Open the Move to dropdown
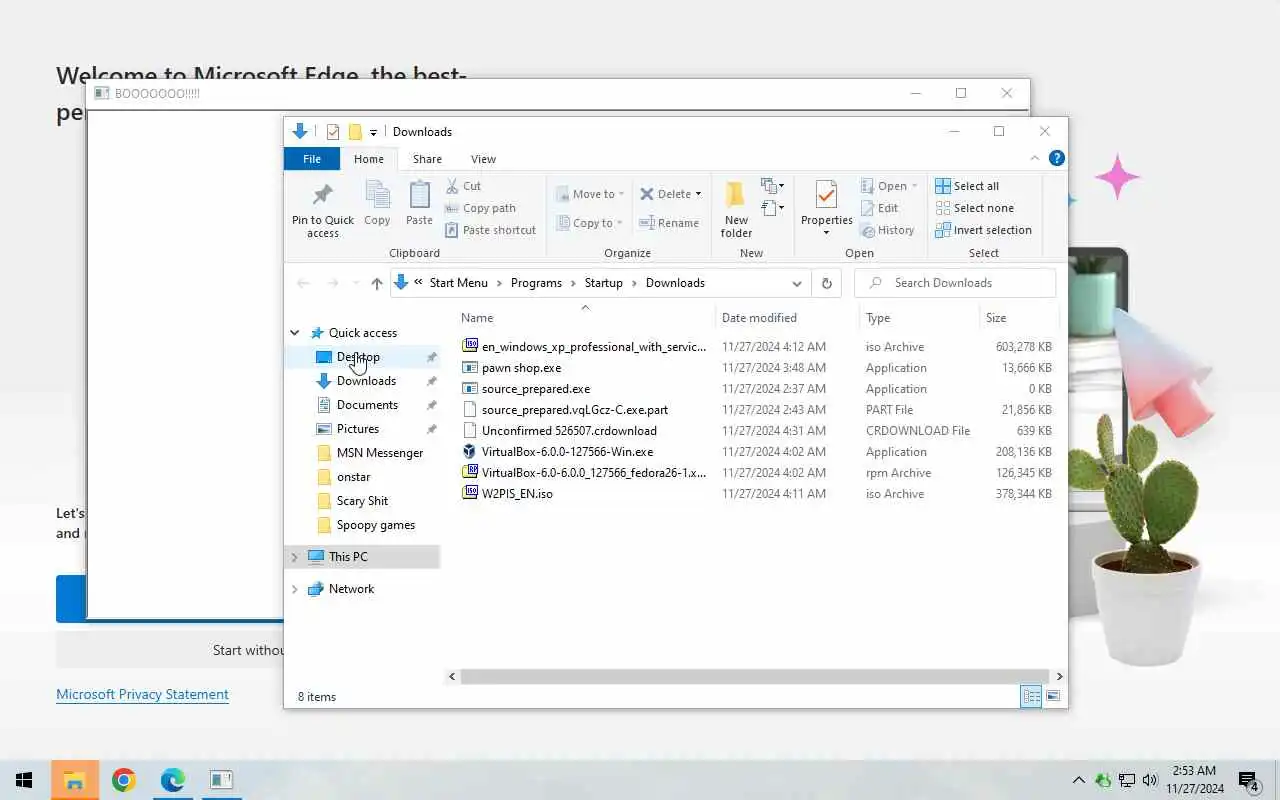1280x800 pixels. [589, 194]
